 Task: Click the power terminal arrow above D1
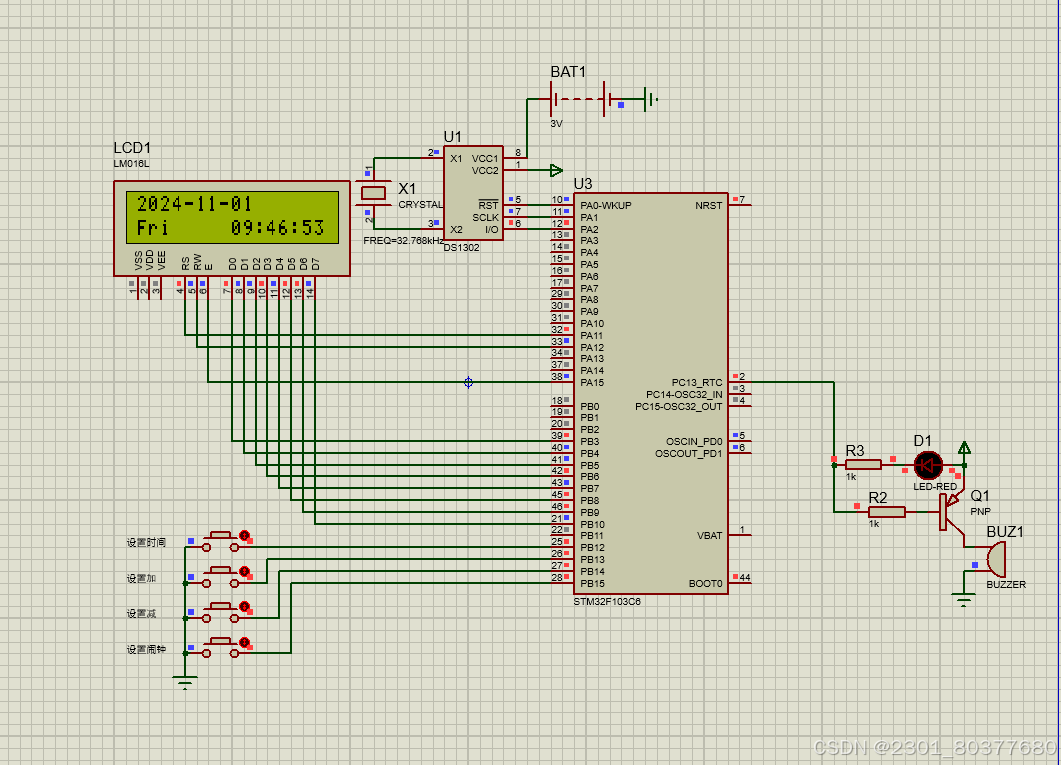[964, 448]
